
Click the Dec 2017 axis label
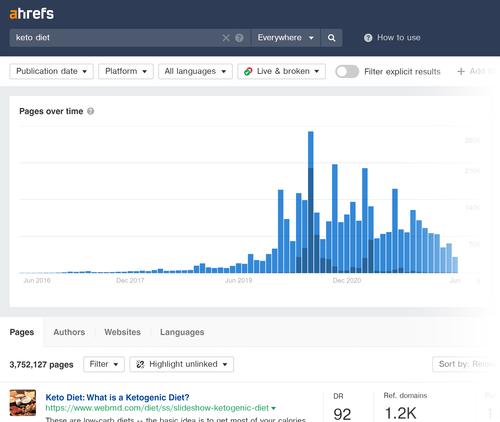[x=130, y=280]
